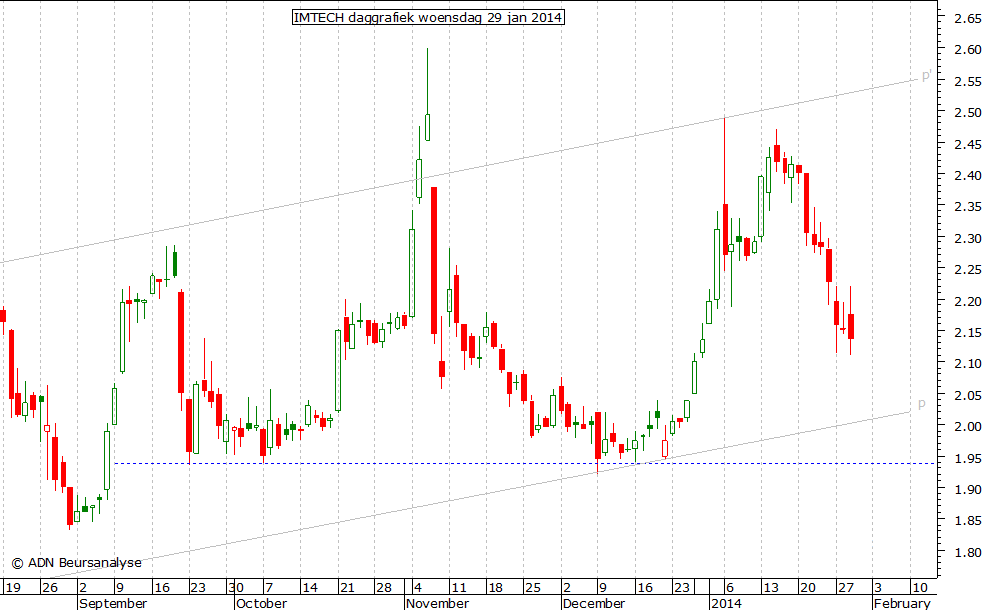The height and width of the screenshot is (610, 985).
Task: Click the chart title 'IMTECH daggrafiek woensdag 29 jan 2014'
Action: click(428, 18)
